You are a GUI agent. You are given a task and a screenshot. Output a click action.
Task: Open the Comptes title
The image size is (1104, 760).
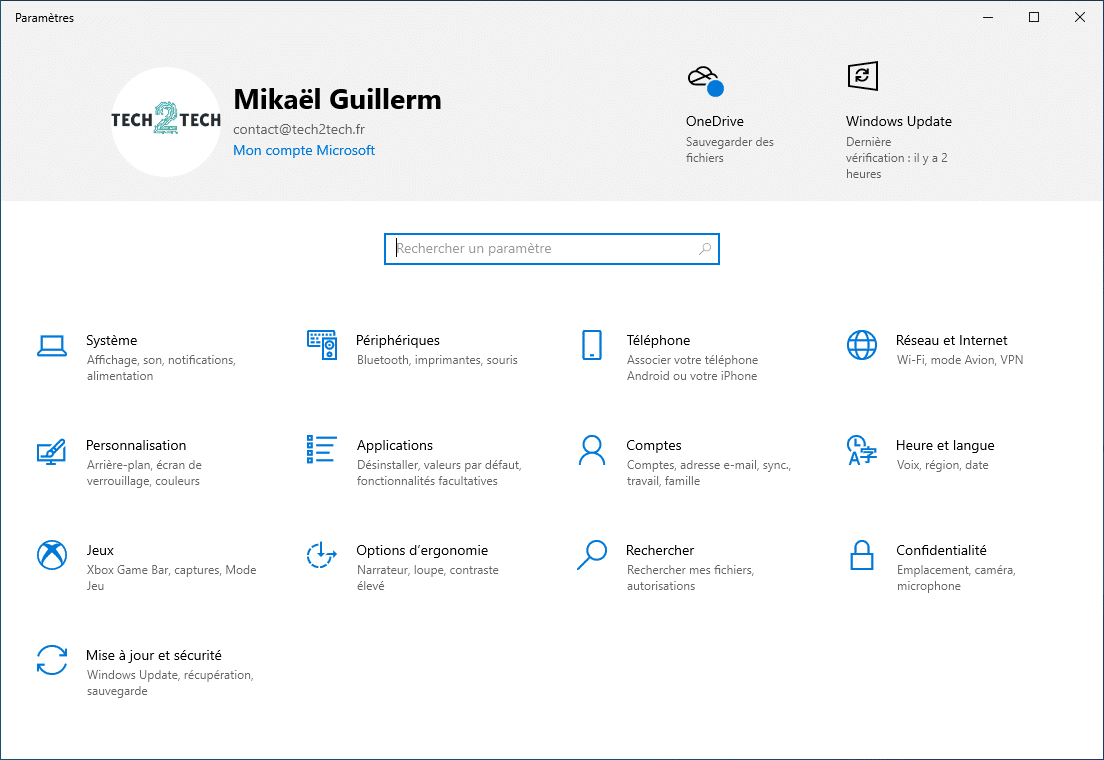tap(653, 445)
